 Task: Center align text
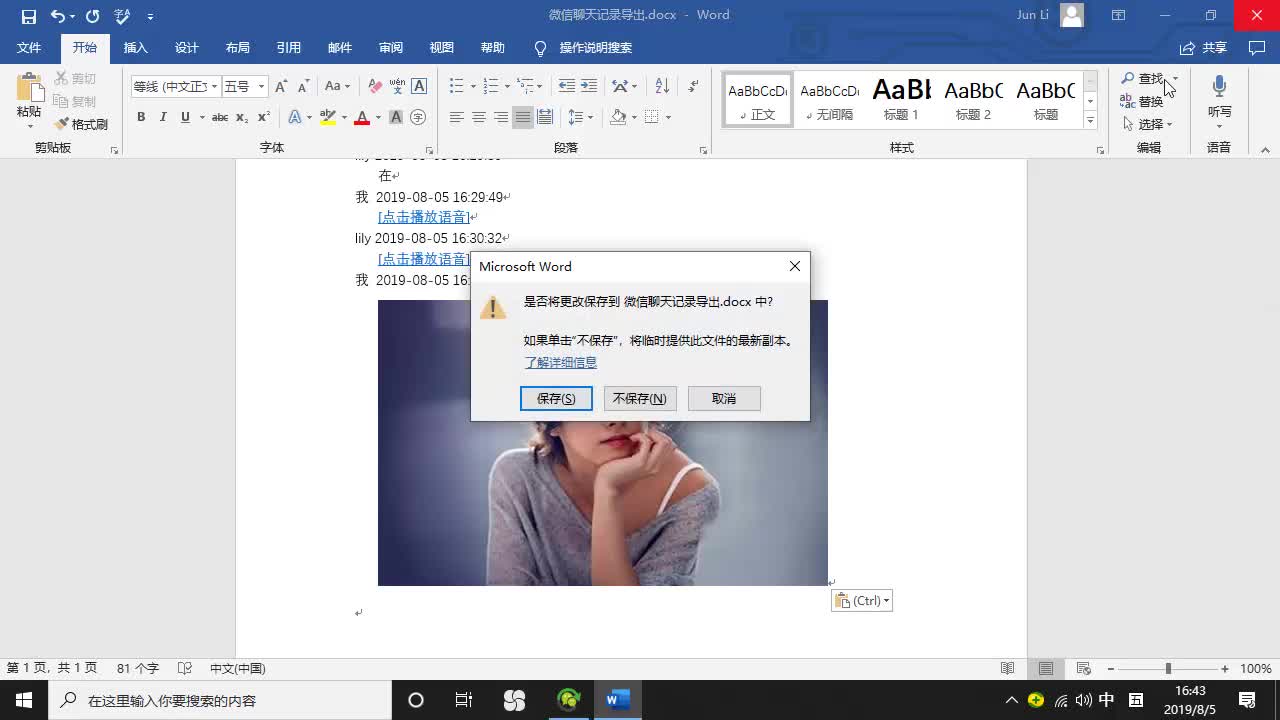[478, 117]
